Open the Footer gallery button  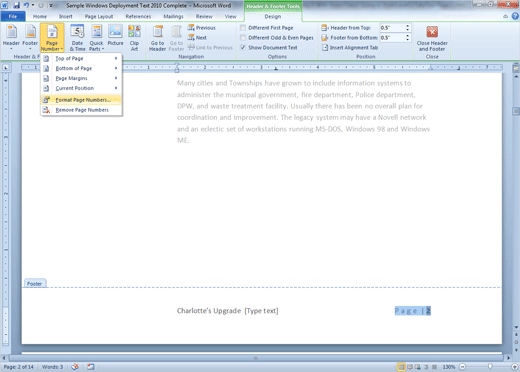(x=30, y=38)
